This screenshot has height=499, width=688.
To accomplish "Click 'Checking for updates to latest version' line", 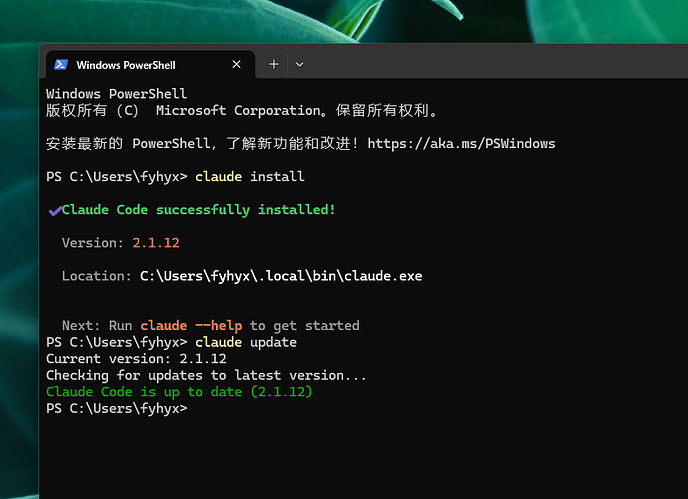I will (x=206, y=375).
